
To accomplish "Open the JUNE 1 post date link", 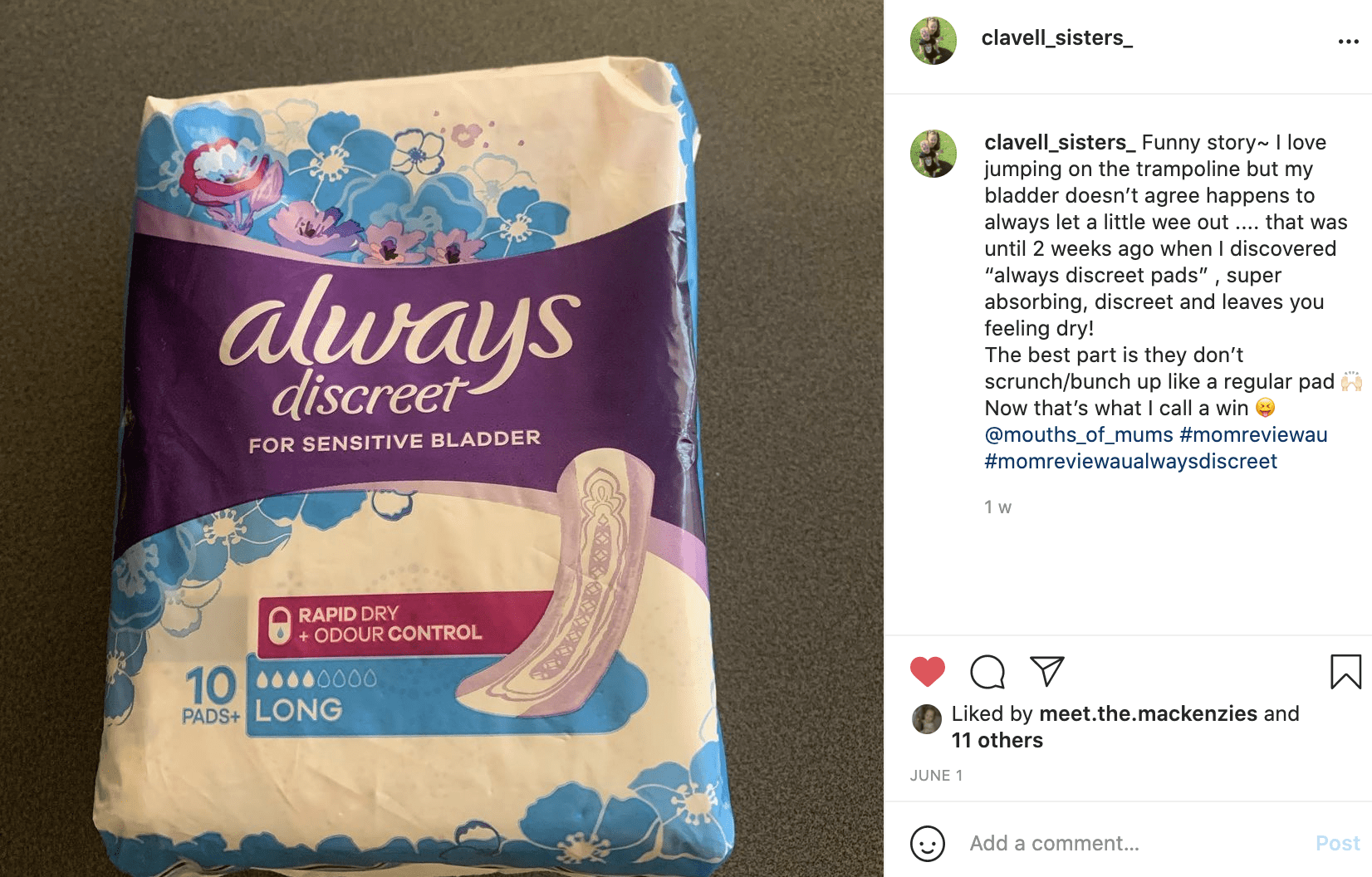I will (936, 775).
